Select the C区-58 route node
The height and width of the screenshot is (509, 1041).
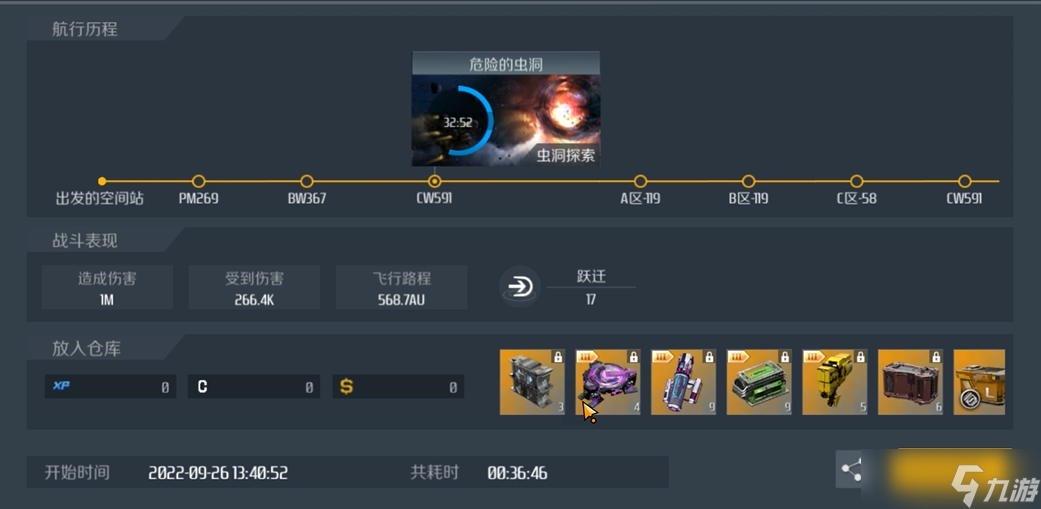(x=856, y=181)
